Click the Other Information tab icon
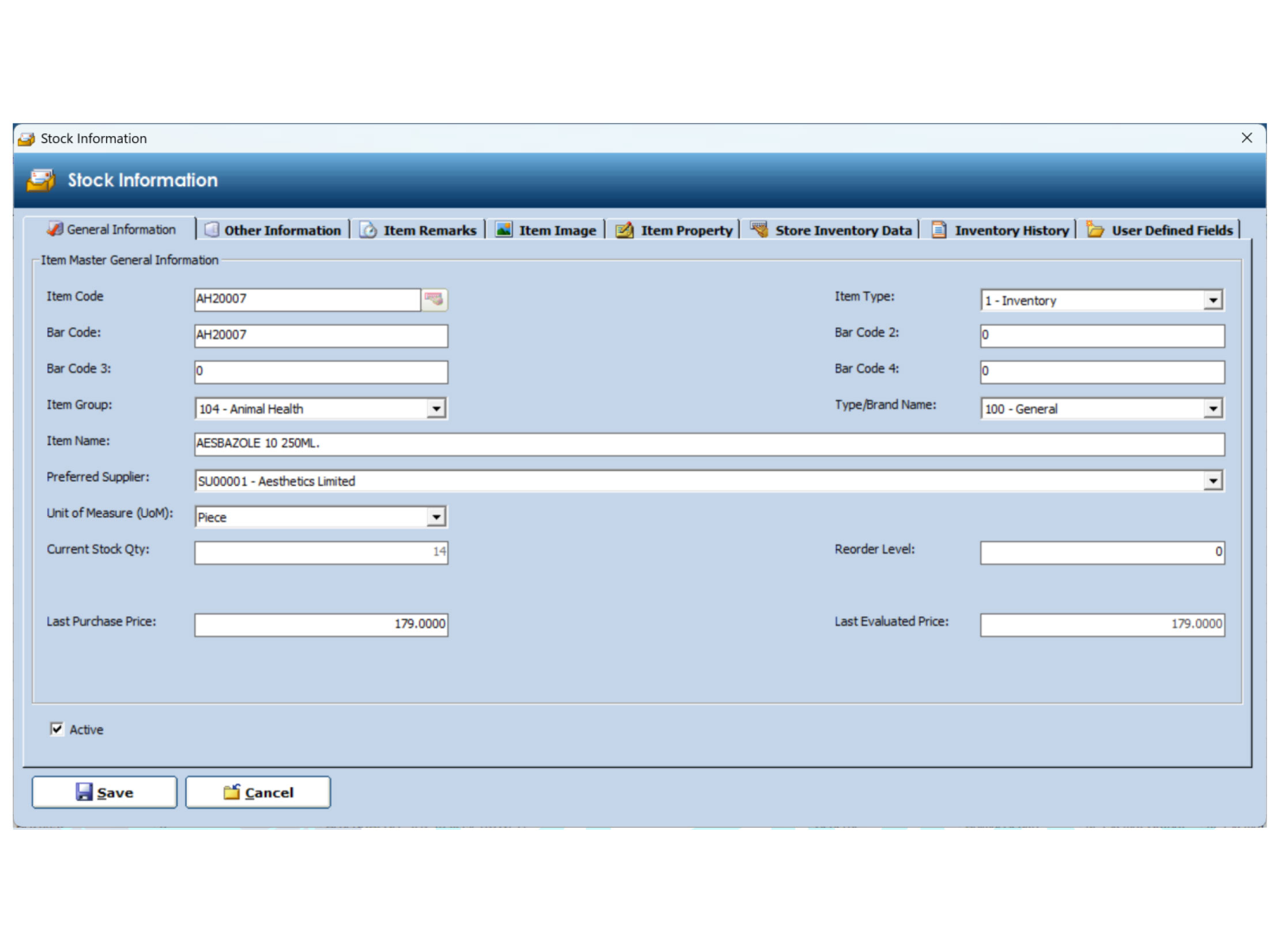1280x952 pixels. pyautogui.click(x=212, y=230)
